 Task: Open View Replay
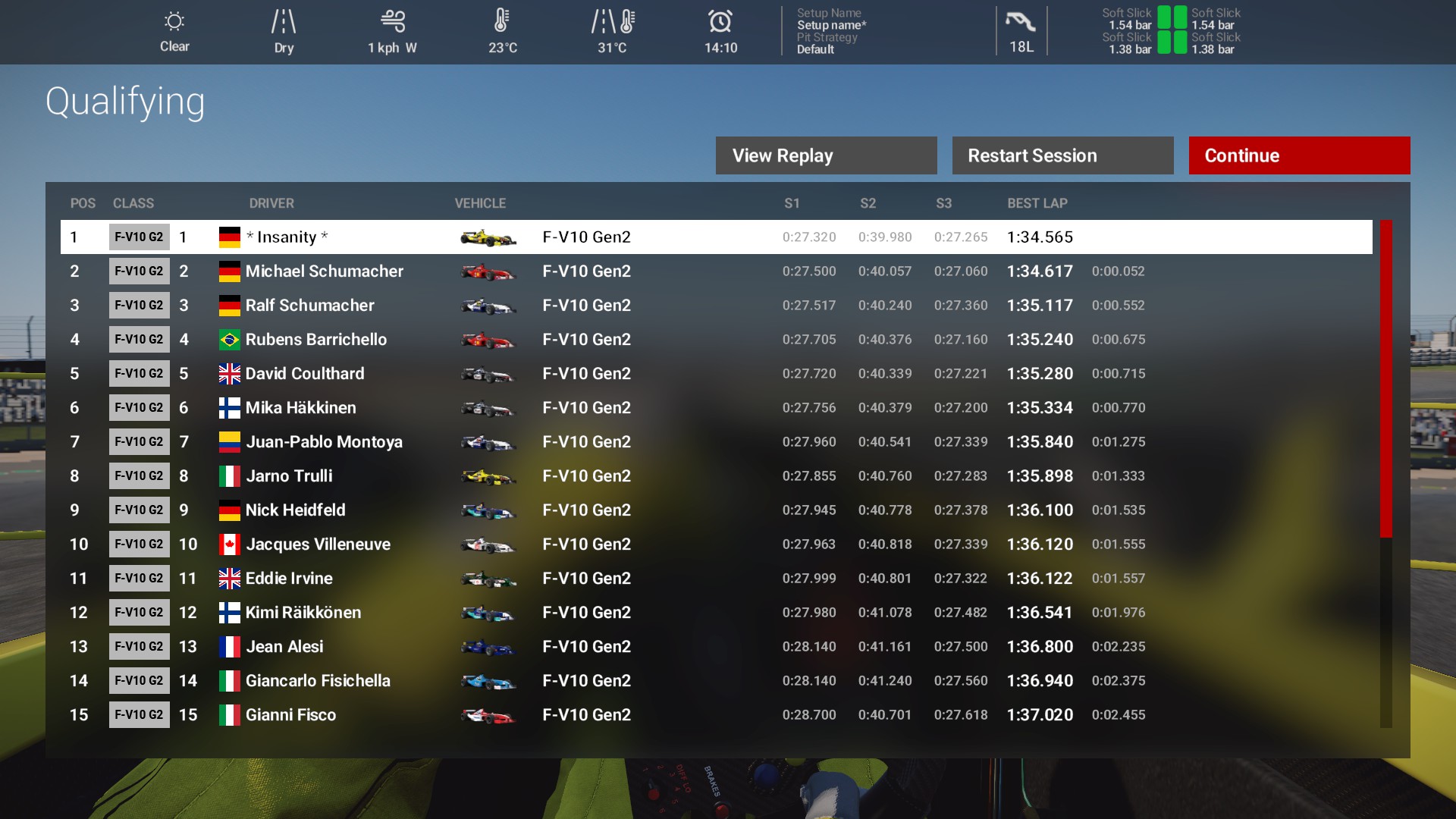click(x=826, y=155)
